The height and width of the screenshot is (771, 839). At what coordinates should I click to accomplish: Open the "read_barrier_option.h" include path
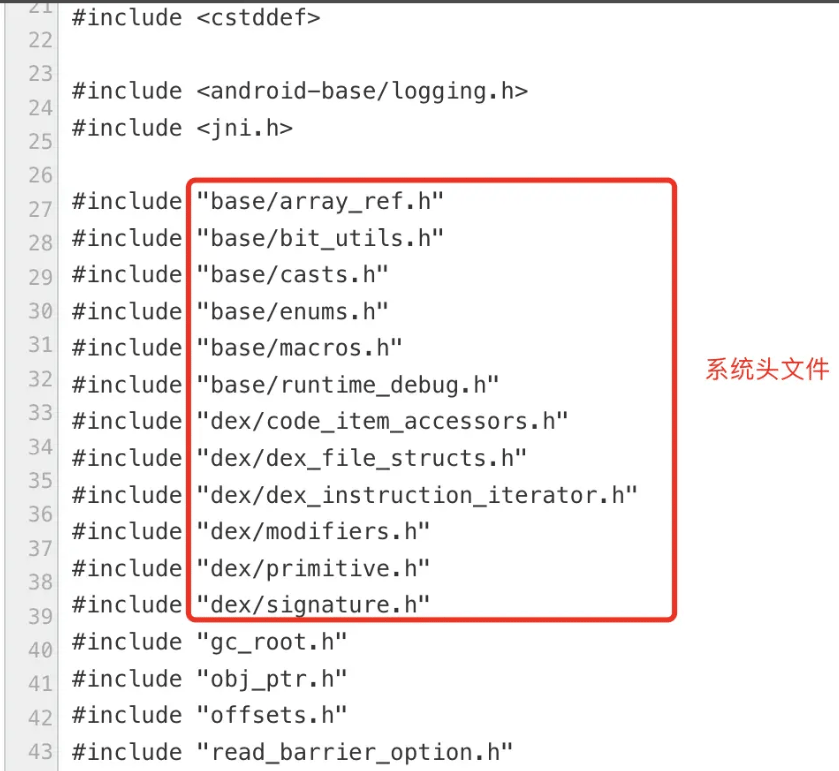tap(354, 752)
